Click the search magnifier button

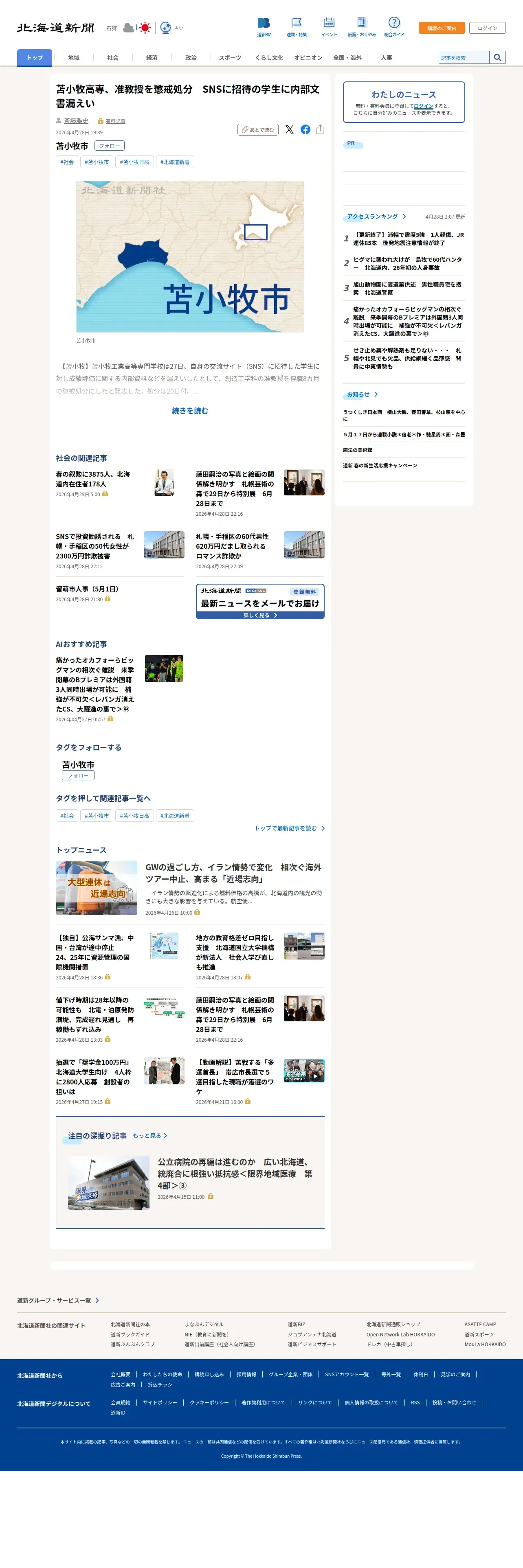[497, 58]
